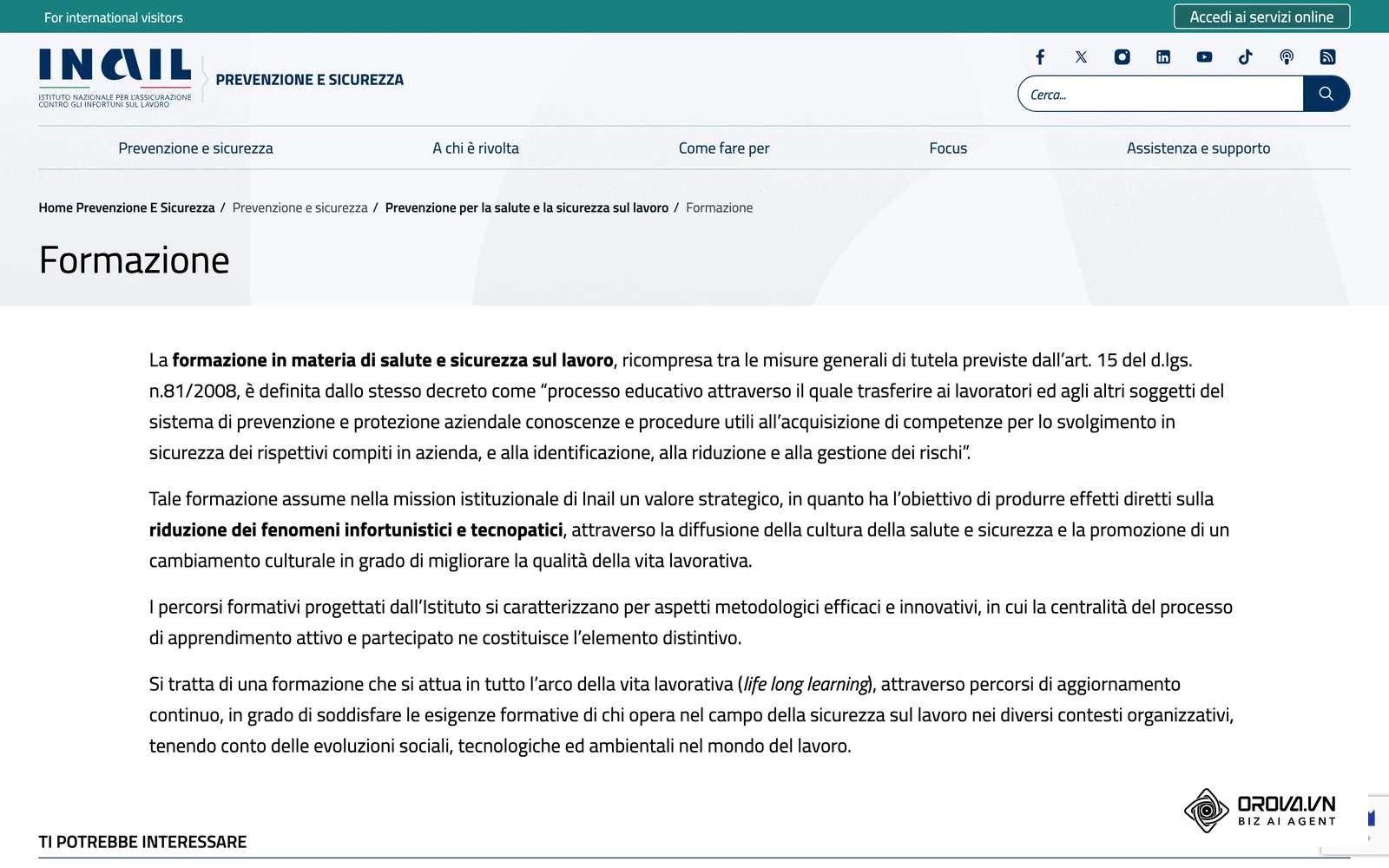Open INAIL Instagram profile icon

pos(1122,57)
